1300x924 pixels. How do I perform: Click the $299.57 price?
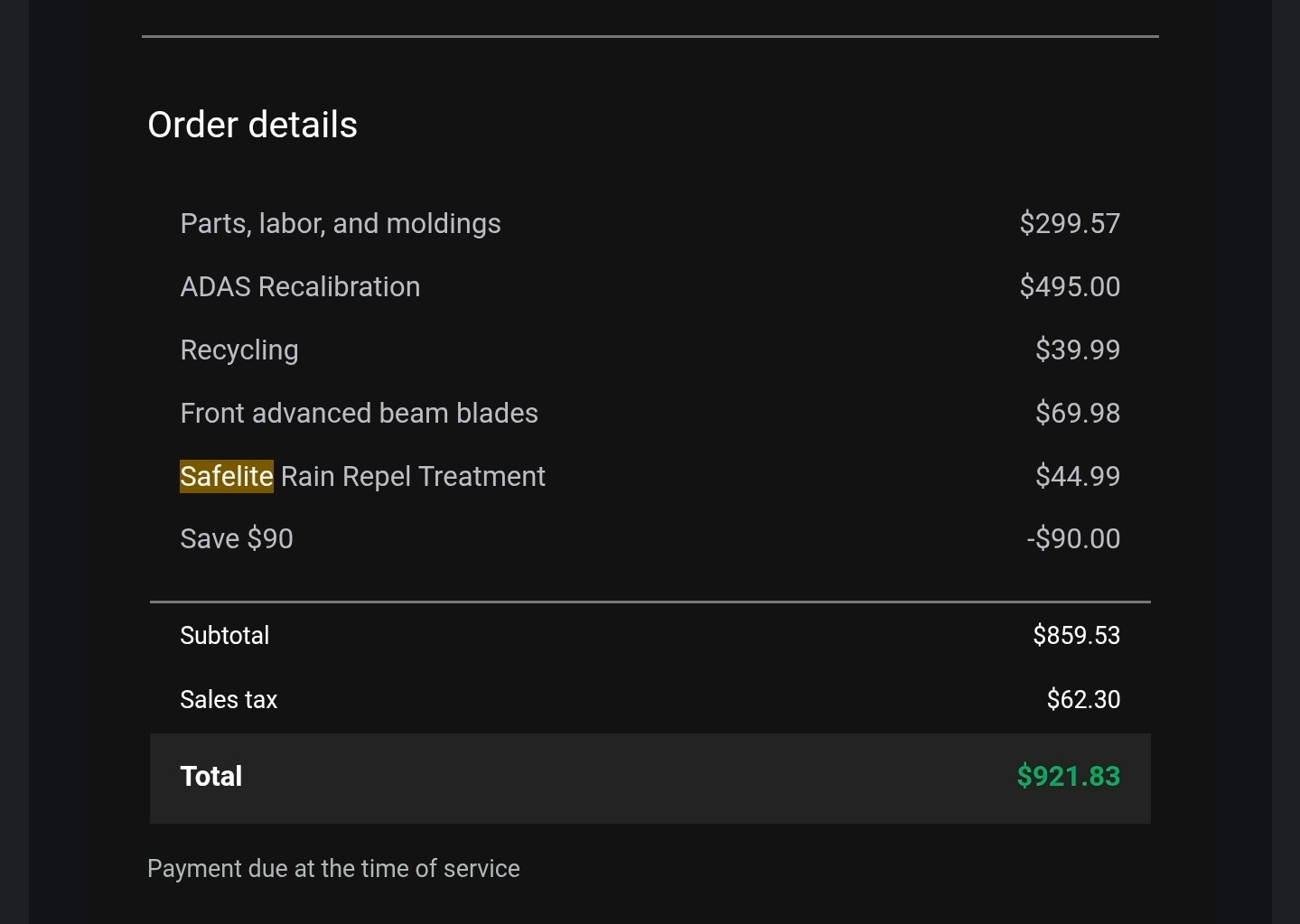pyautogui.click(x=1070, y=223)
